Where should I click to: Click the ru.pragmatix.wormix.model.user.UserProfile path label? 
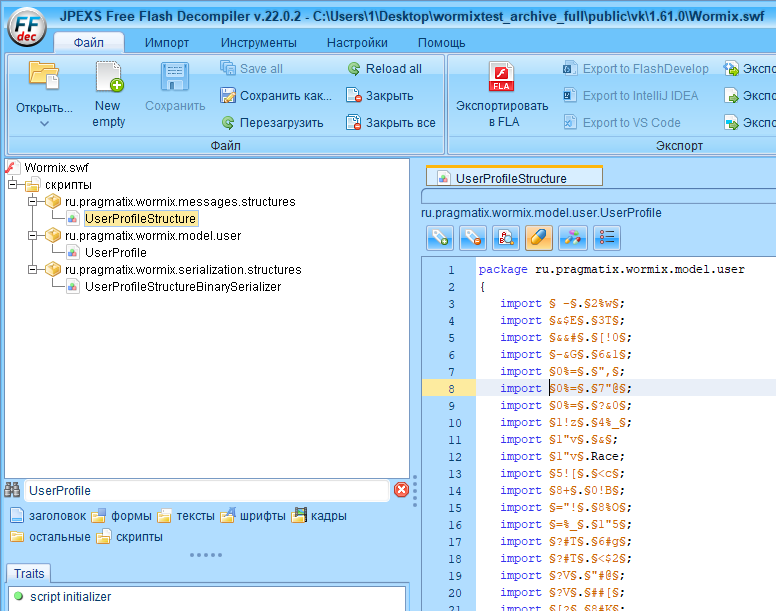click(x=541, y=213)
